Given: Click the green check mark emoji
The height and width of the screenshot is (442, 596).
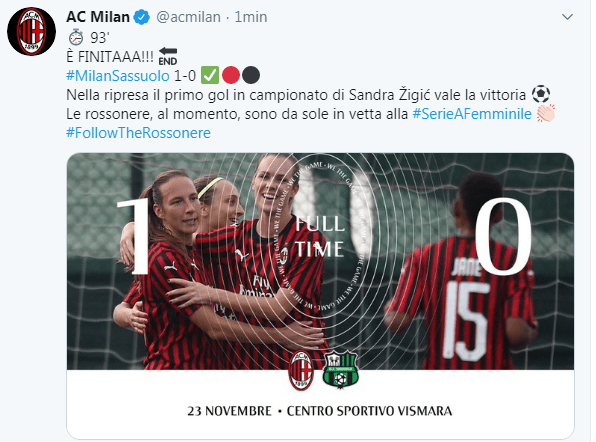Looking at the screenshot, I should click(x=209, y=75).
